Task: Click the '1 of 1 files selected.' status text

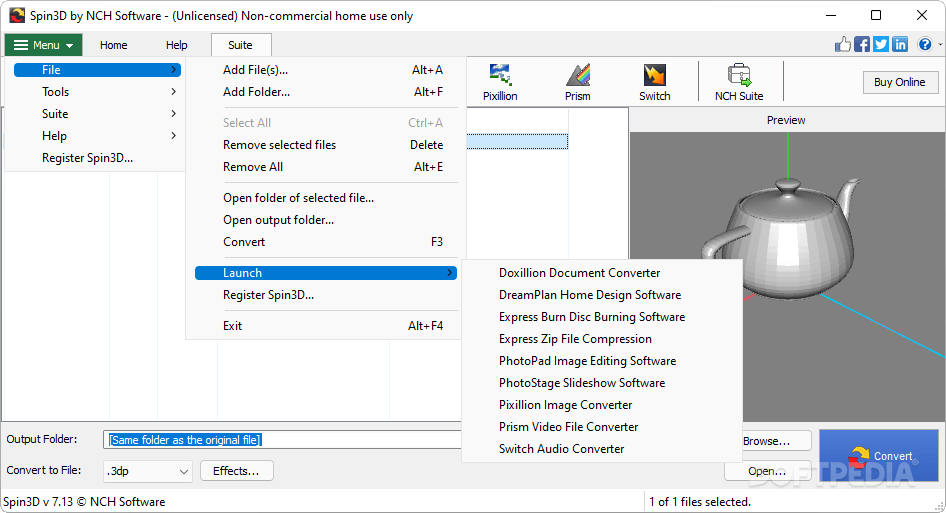Action: [700, 502]
